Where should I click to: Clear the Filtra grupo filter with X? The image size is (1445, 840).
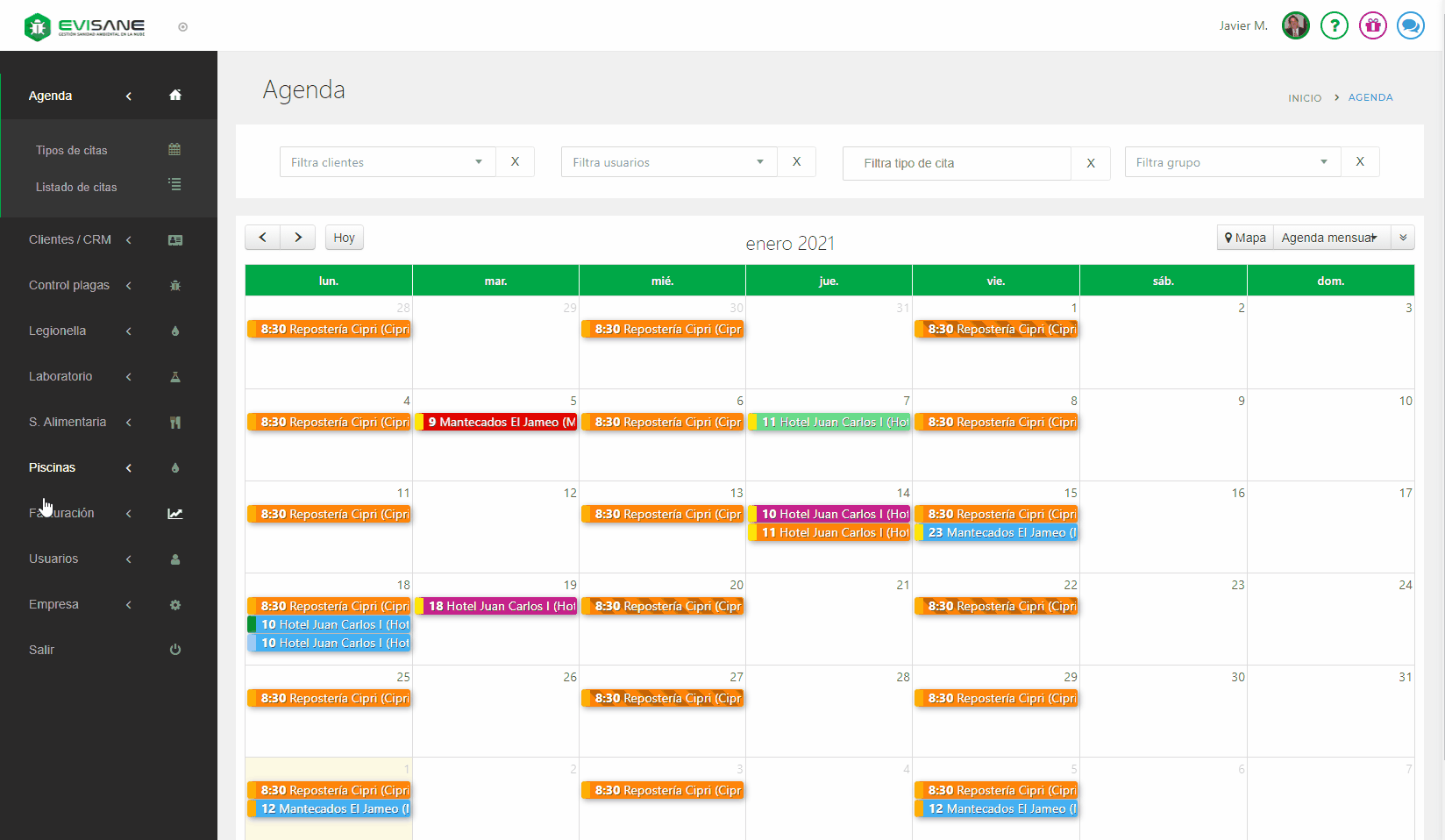(1360, 162)
